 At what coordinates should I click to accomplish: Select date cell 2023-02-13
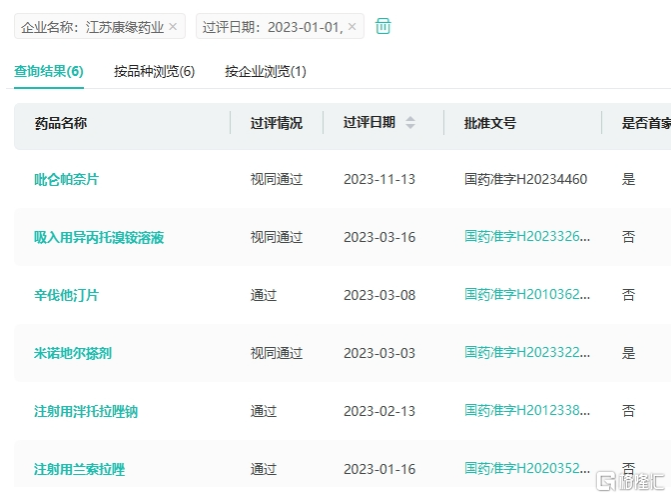tap(380, 412)
